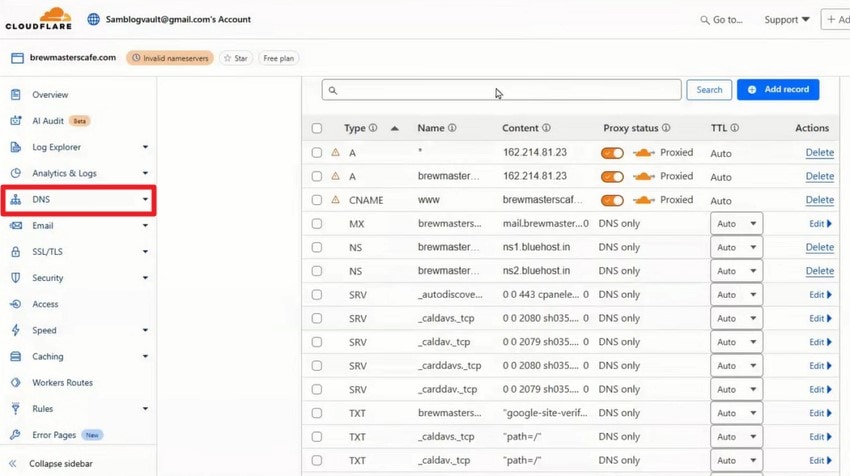Tick the checkbox for the _autodiscover SRV record
The width and height of the screenshot is (850, 476).
click(317, 295)
